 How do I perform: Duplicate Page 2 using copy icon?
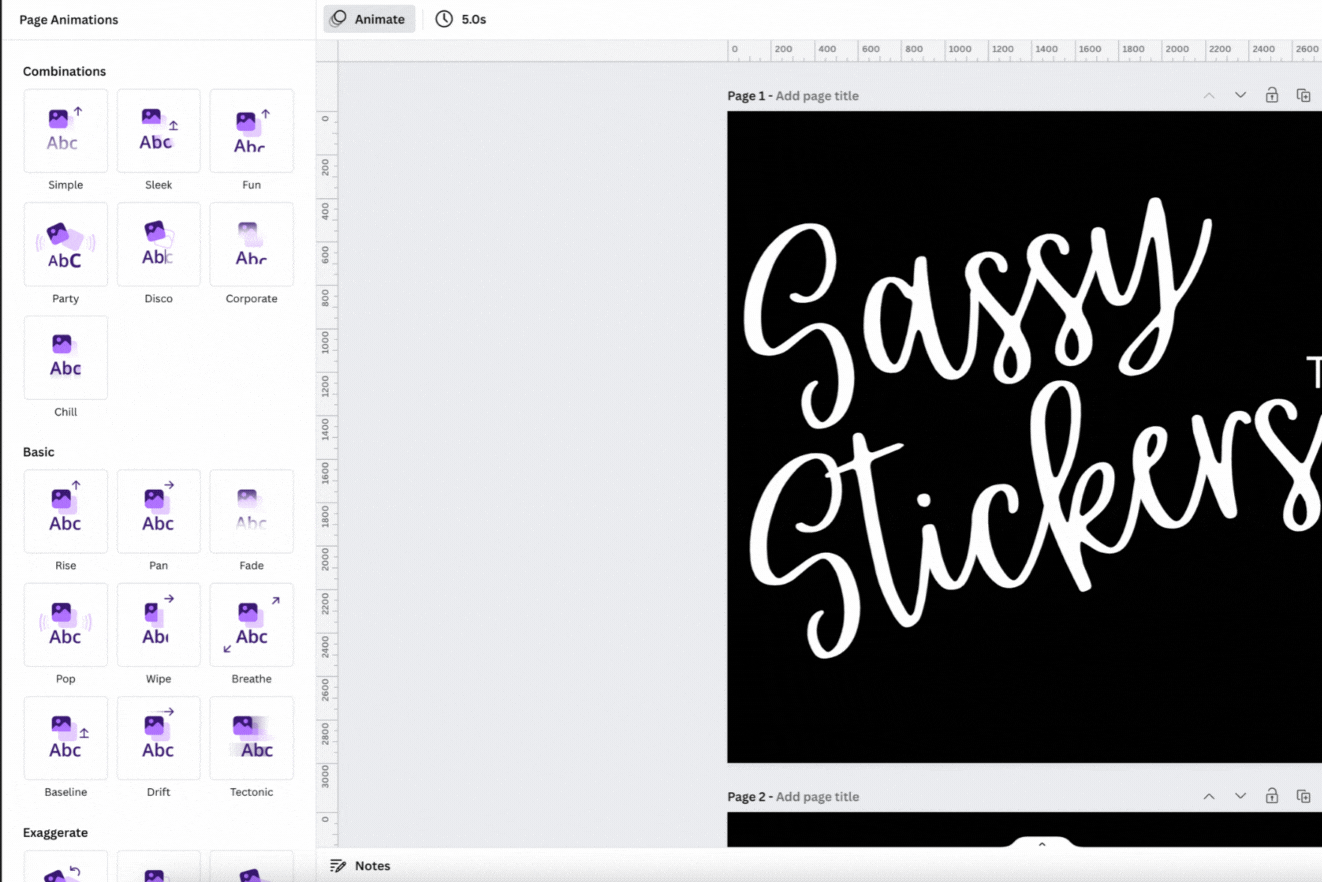point(1303,797)
